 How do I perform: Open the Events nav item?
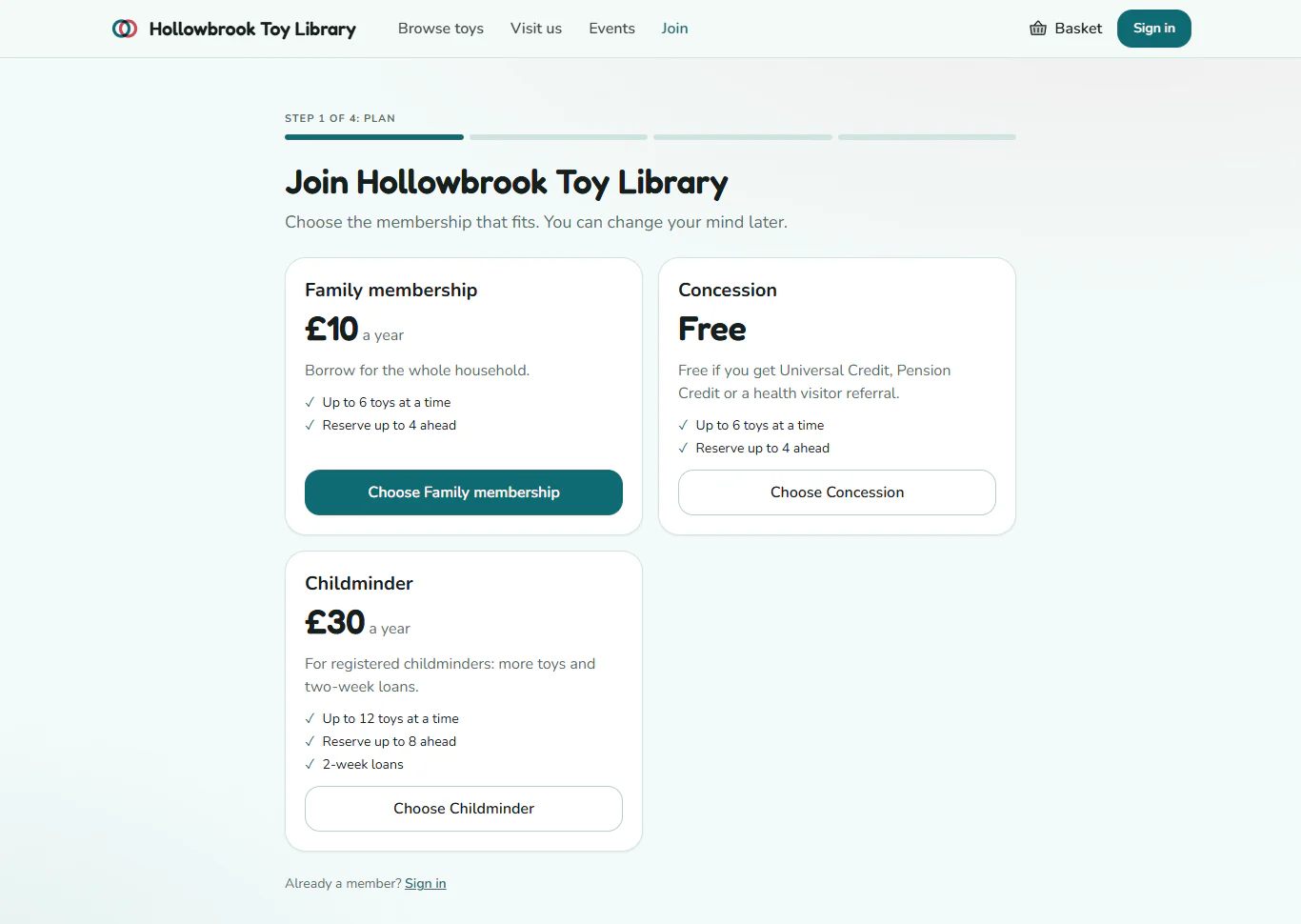pyautogui.click(x=611, y=29)
